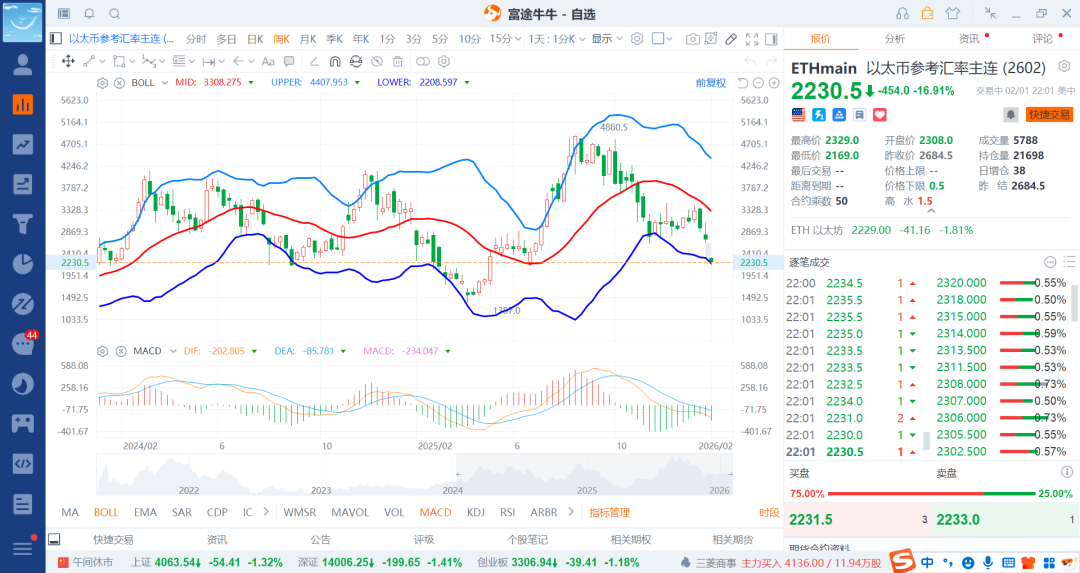
Task: Click the 快捷交易 quick trade button
Action: pos(1049,115)
